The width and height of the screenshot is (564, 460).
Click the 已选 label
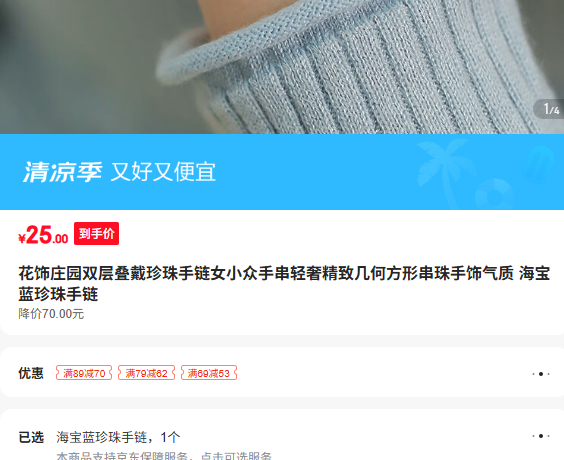click(31, 437)
